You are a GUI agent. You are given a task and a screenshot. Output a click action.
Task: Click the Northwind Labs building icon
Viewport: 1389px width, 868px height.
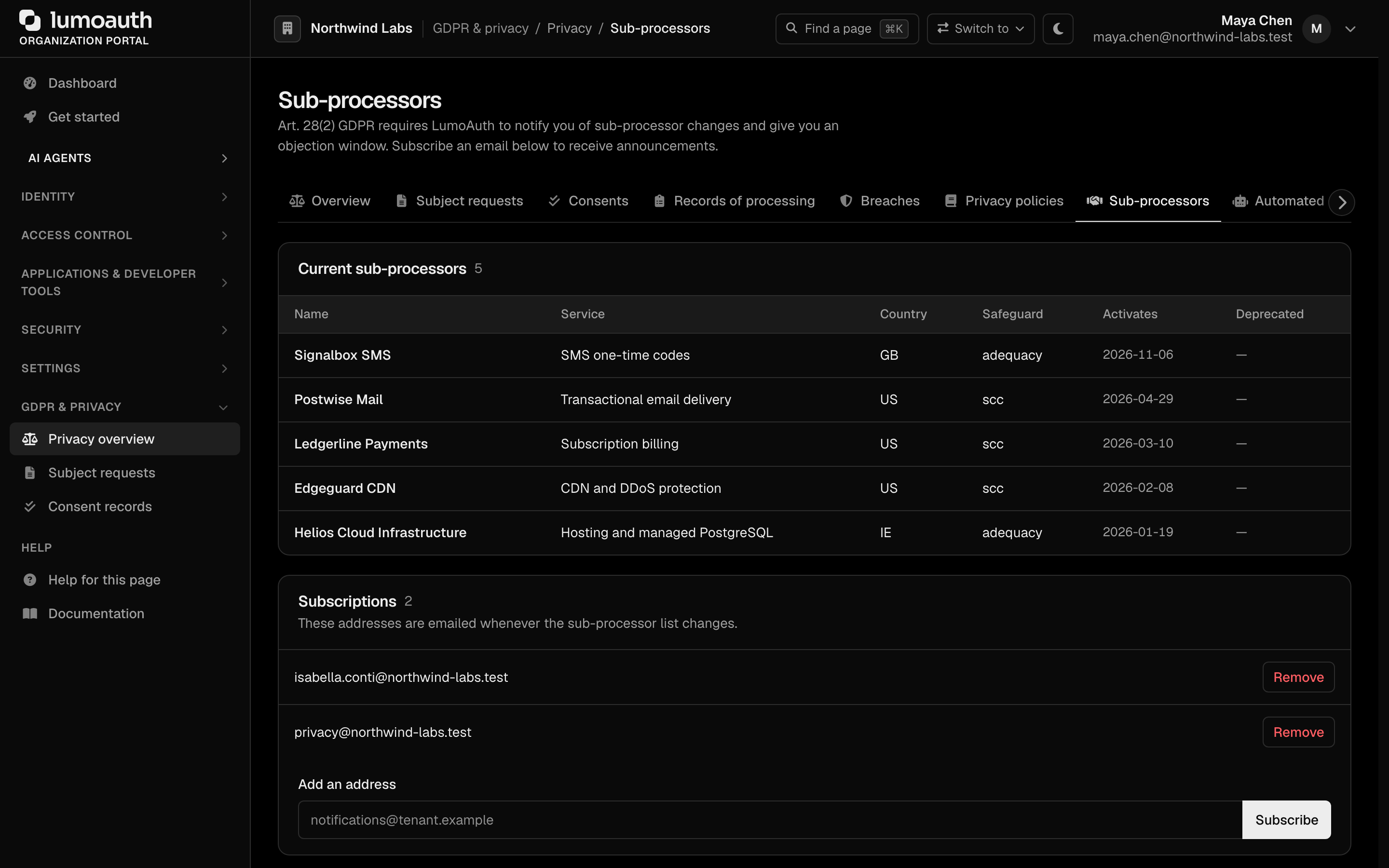click(287, 28)
